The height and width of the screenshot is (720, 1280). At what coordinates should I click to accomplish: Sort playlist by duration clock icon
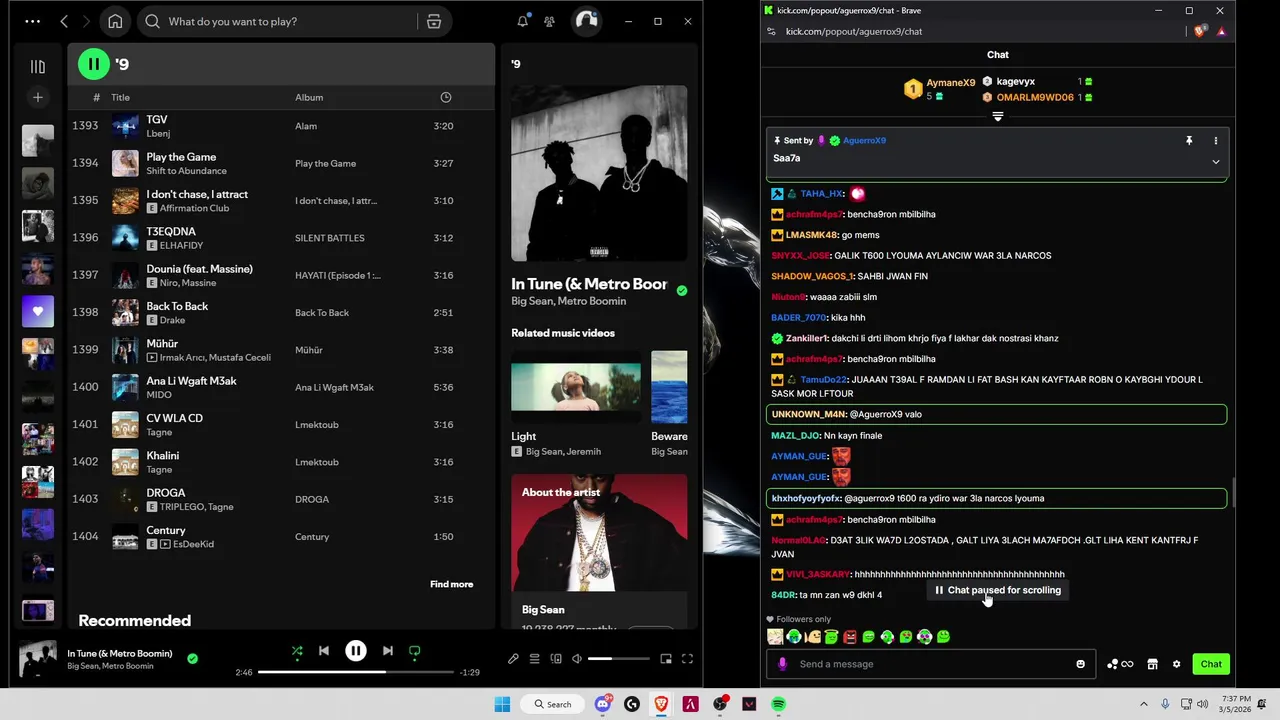pyautogui.click(x=446, y=97)
